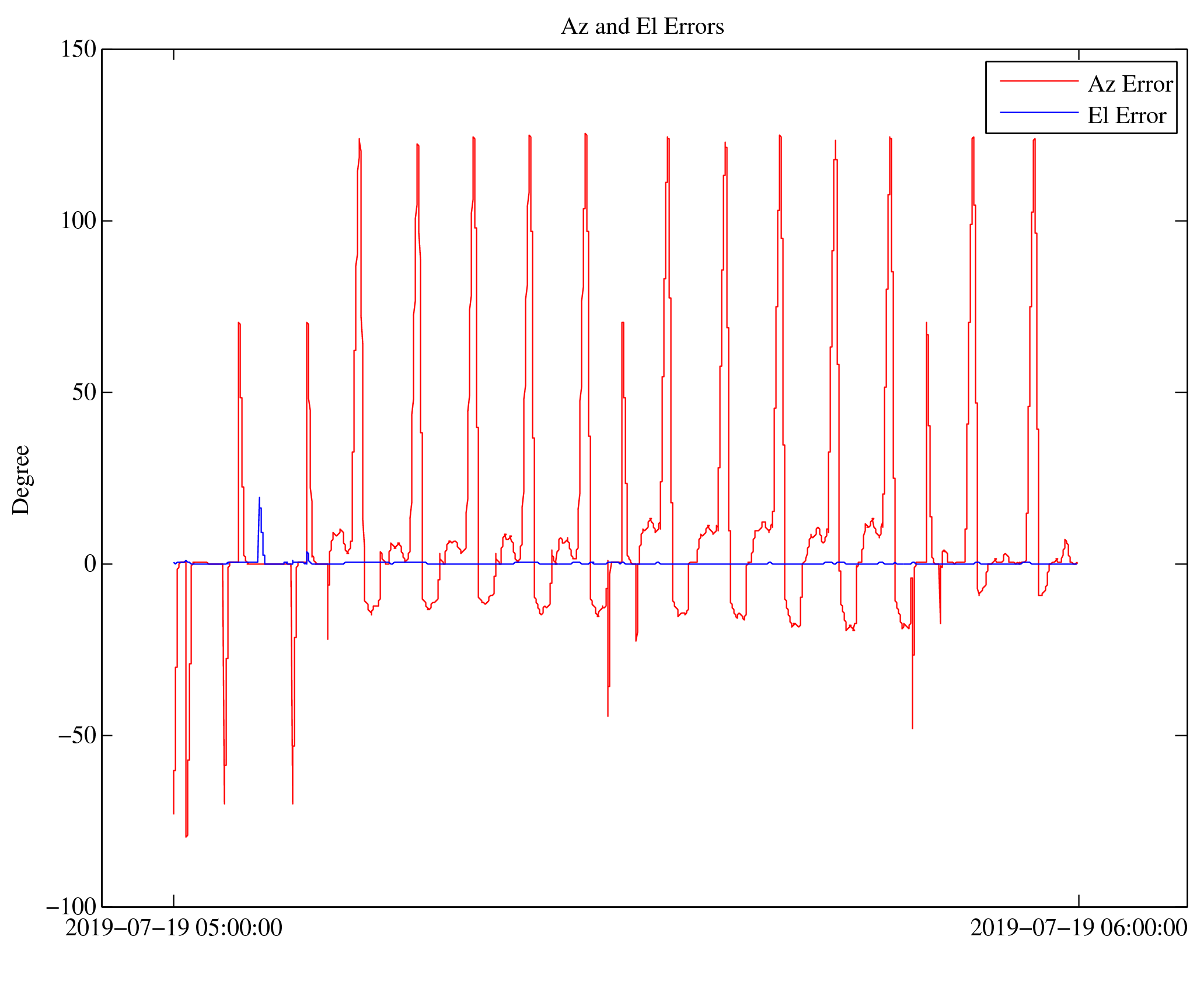This screenshot has width=1204, height=982.
Task: Click the legend box border
Action: (986, 97)
